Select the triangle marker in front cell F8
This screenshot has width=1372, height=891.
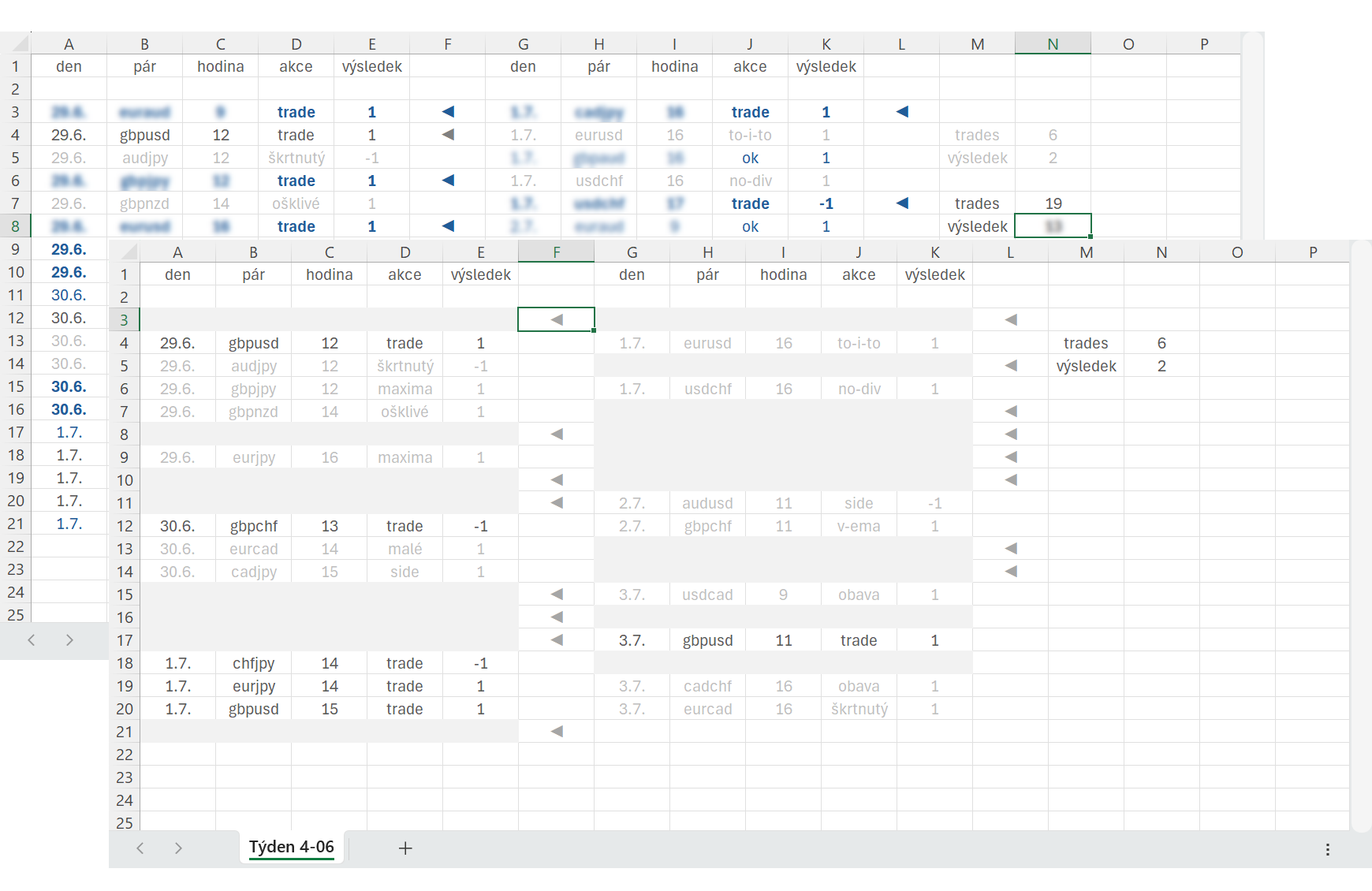557,434
